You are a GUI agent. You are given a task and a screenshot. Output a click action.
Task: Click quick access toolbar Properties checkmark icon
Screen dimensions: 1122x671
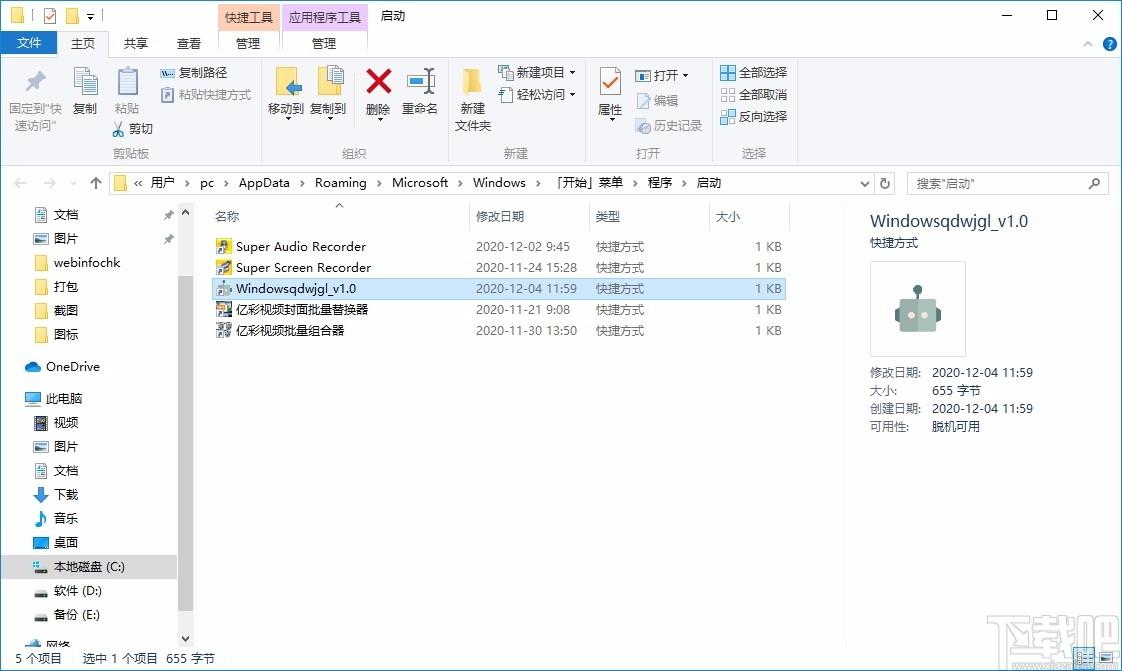coord(49,15)
